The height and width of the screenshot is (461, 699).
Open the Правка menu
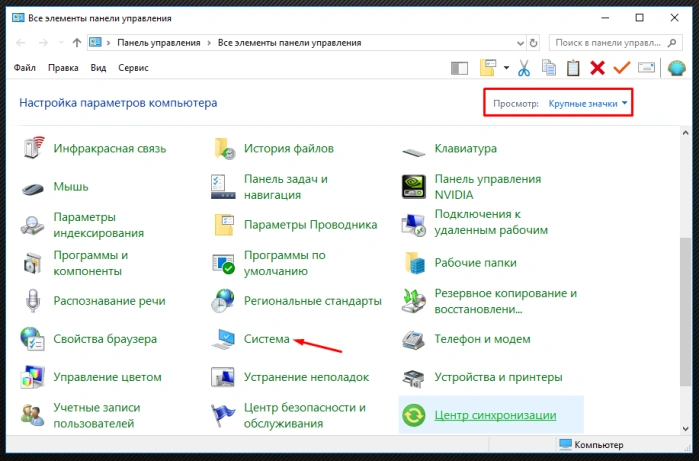[x=63, y=68]
